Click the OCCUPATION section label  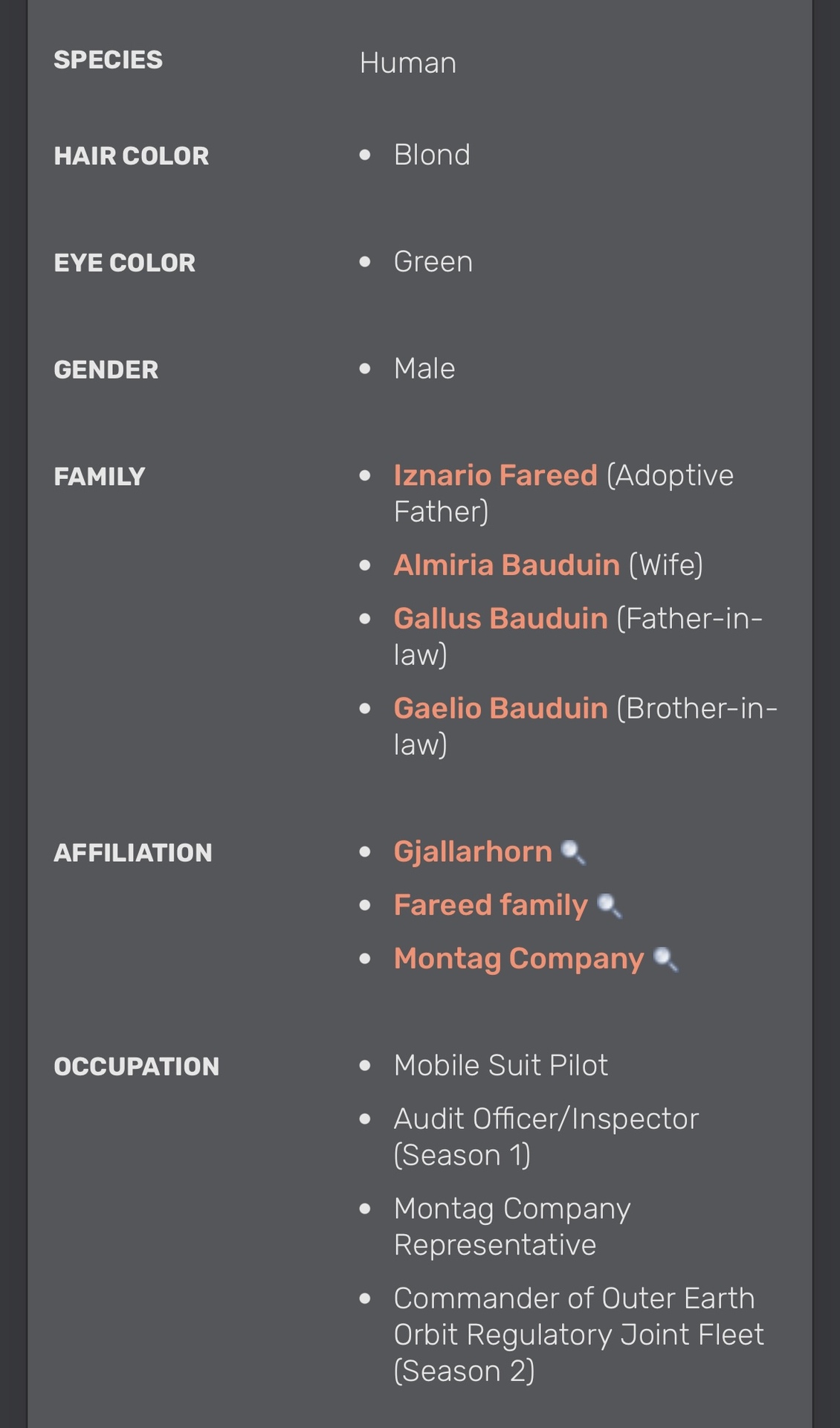[x=136, y=1067]
